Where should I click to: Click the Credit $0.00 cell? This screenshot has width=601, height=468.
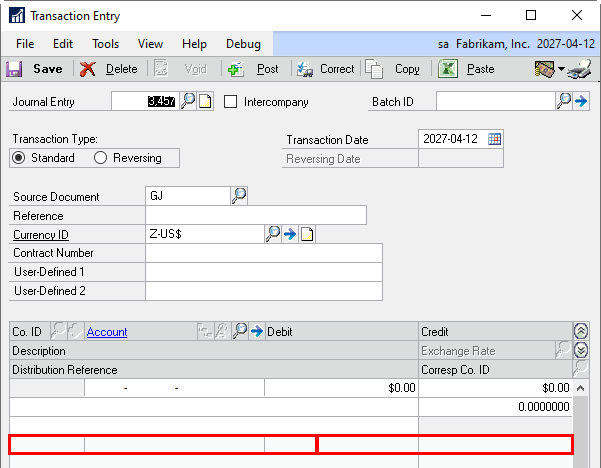(495, 388)
